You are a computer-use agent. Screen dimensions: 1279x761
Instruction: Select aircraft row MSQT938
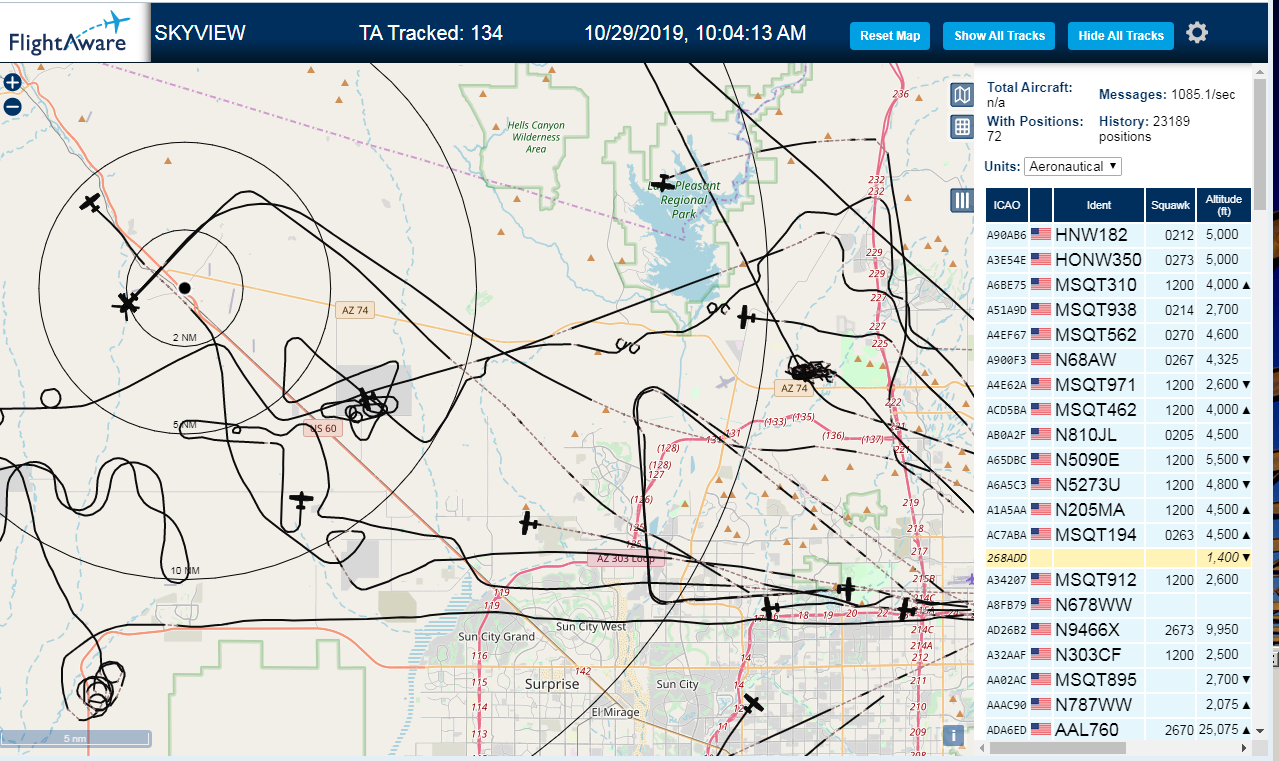[x=1119, y=310]
